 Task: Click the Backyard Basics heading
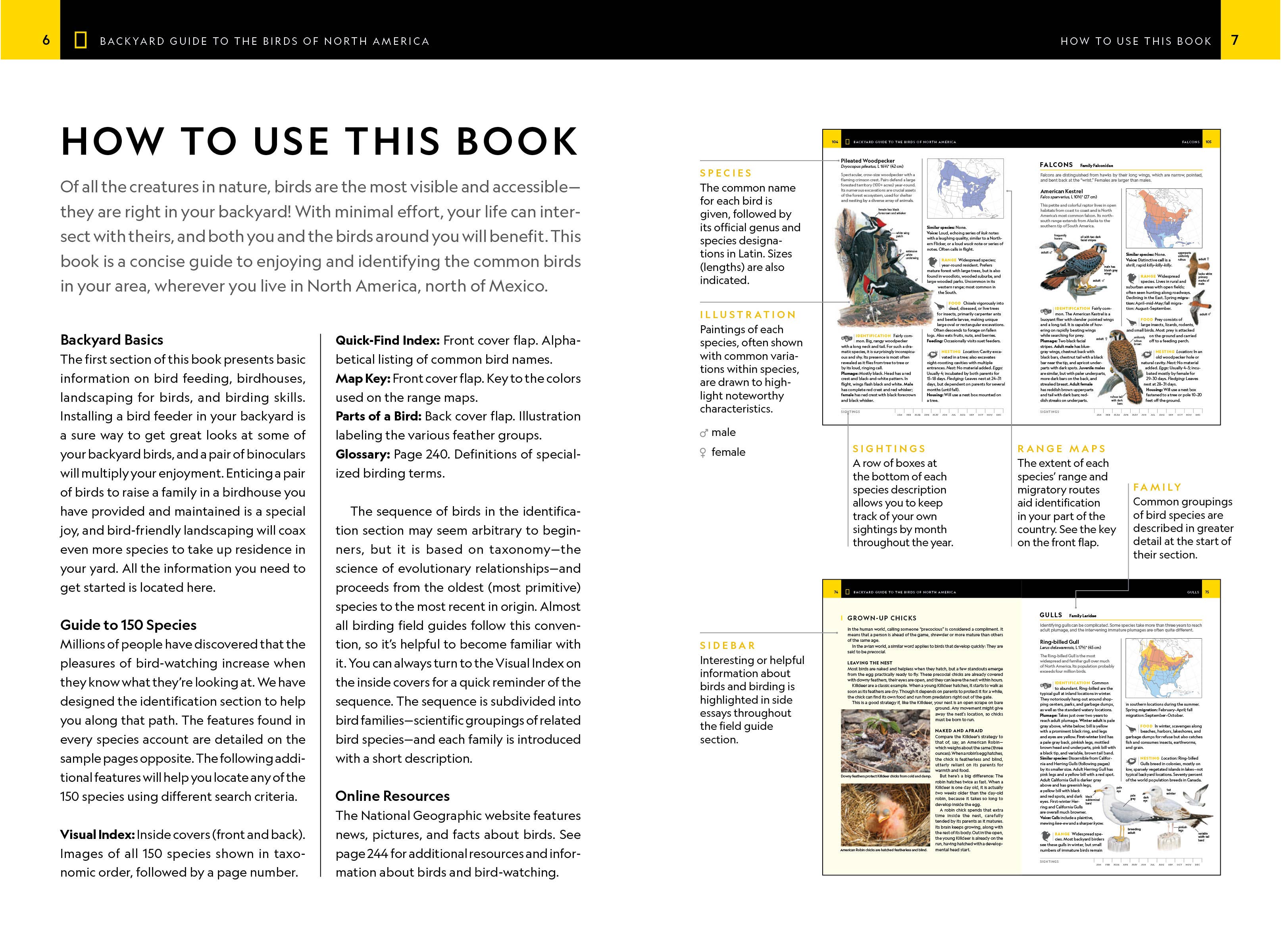[112, 340]
